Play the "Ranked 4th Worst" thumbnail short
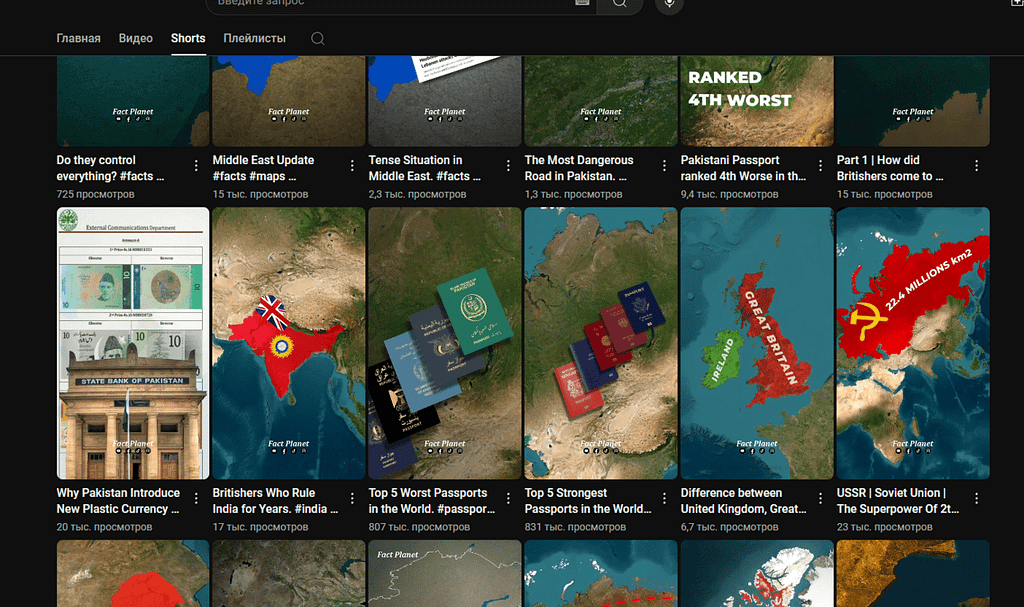This screenshot has width=1024, height=607. tap(757, 101)
